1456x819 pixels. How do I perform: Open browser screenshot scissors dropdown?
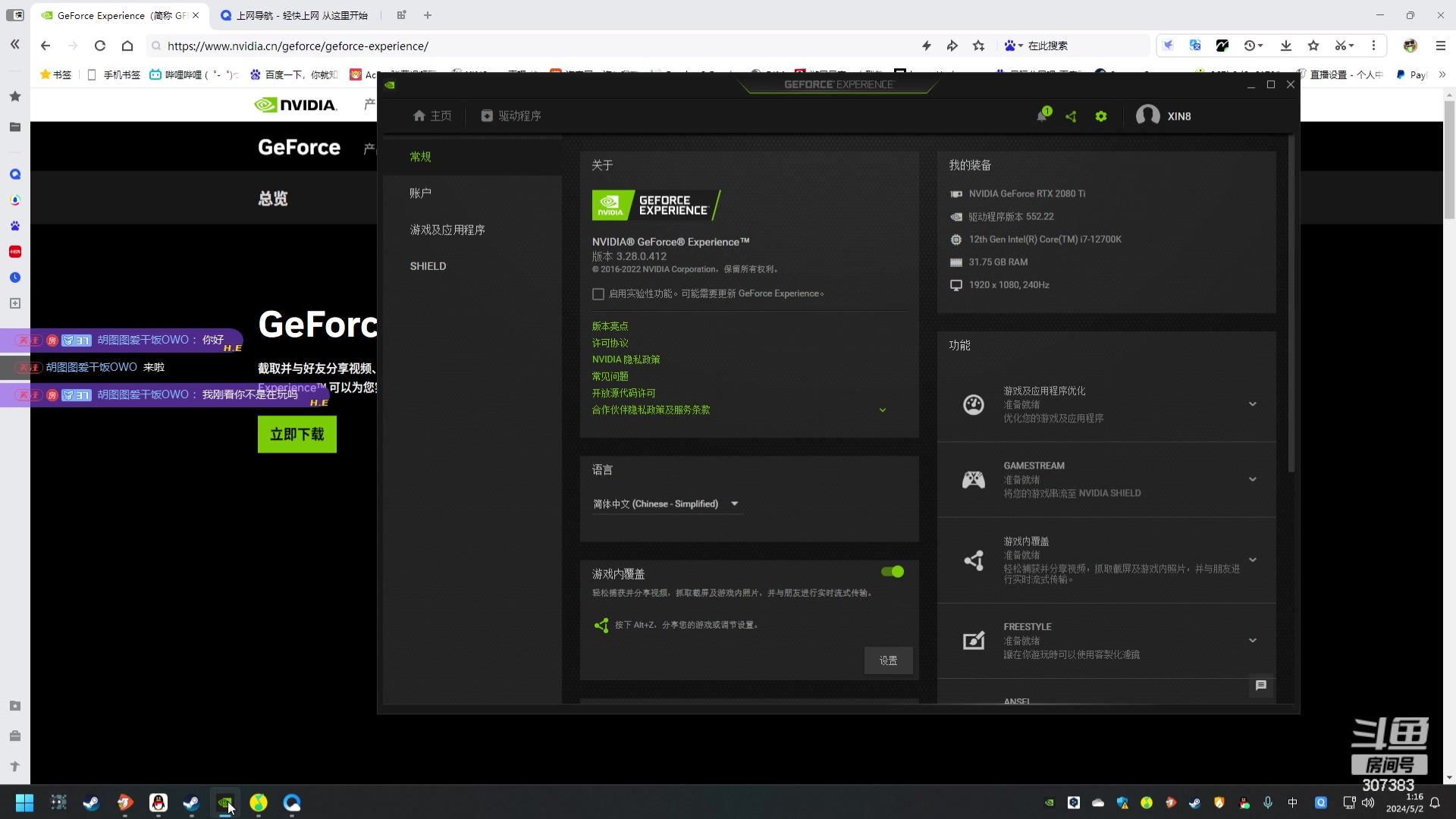coord(1344,45)
